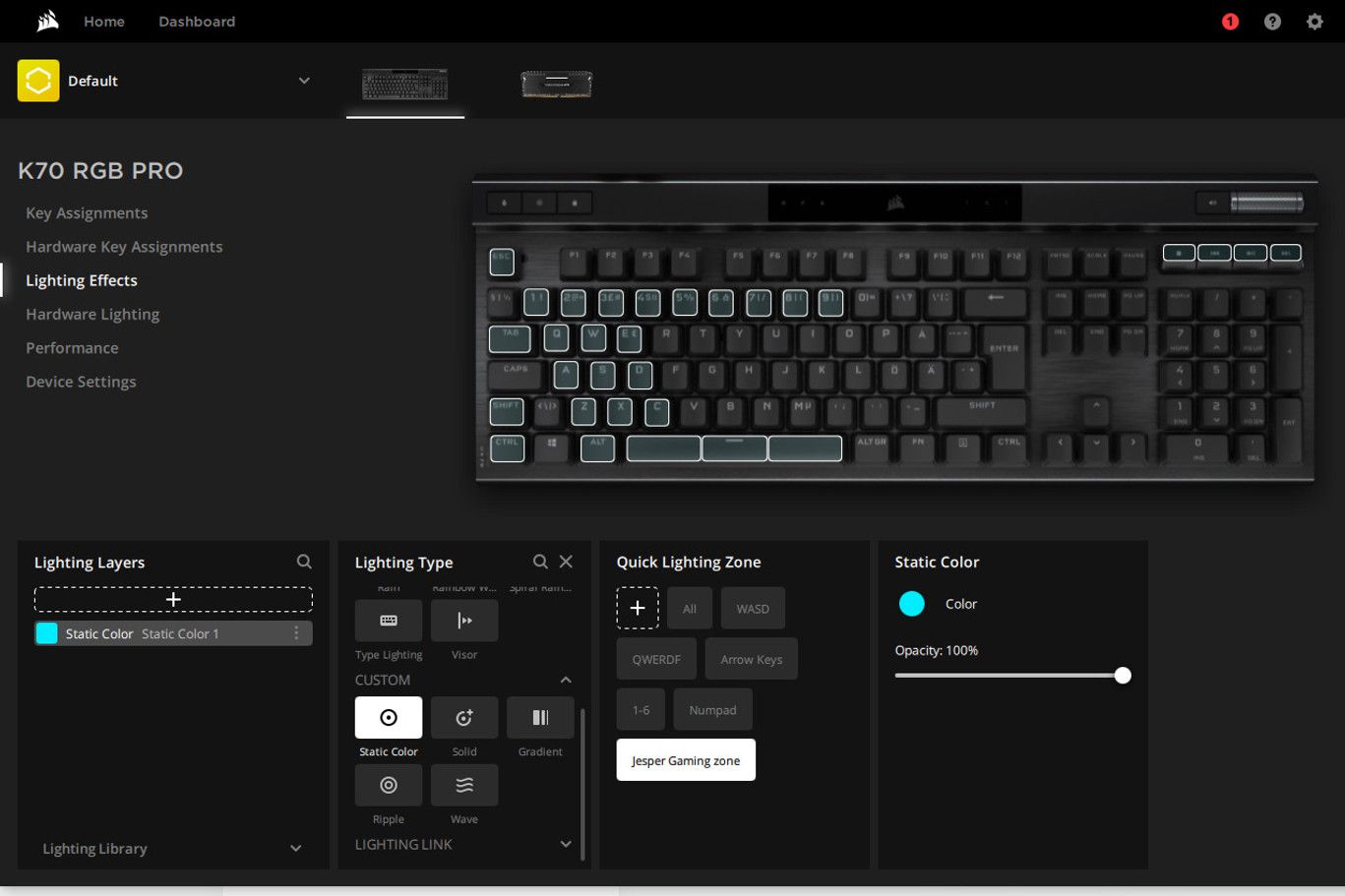Expand the LIGHTING LINK section

click(566, 844)
